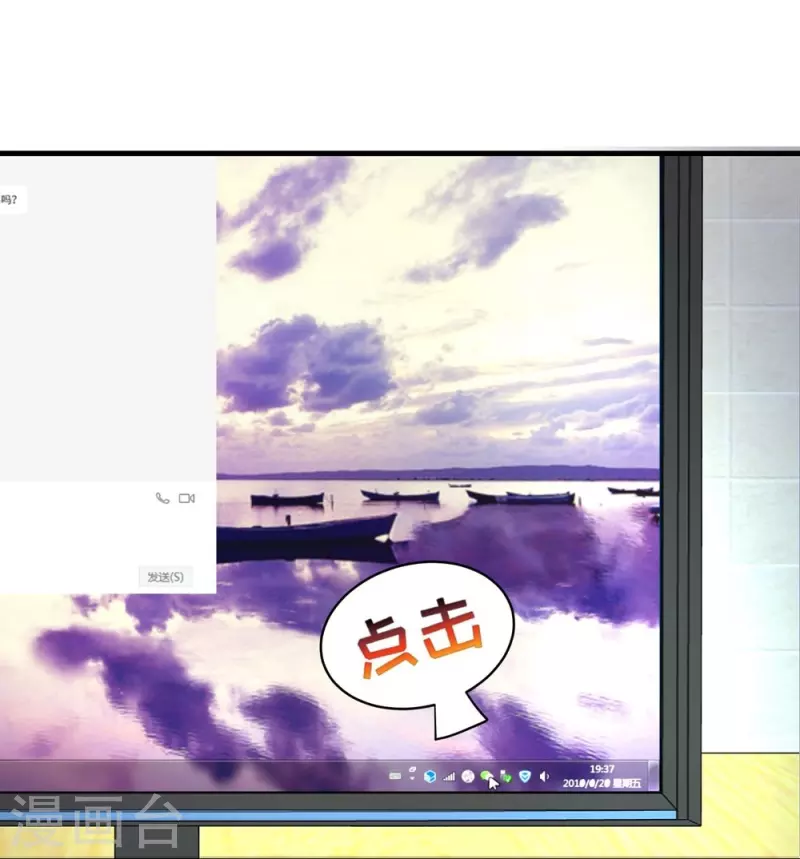Click the empty taskbar area left of tray
This screenshot has width=800, height=859.
point(200,775)
